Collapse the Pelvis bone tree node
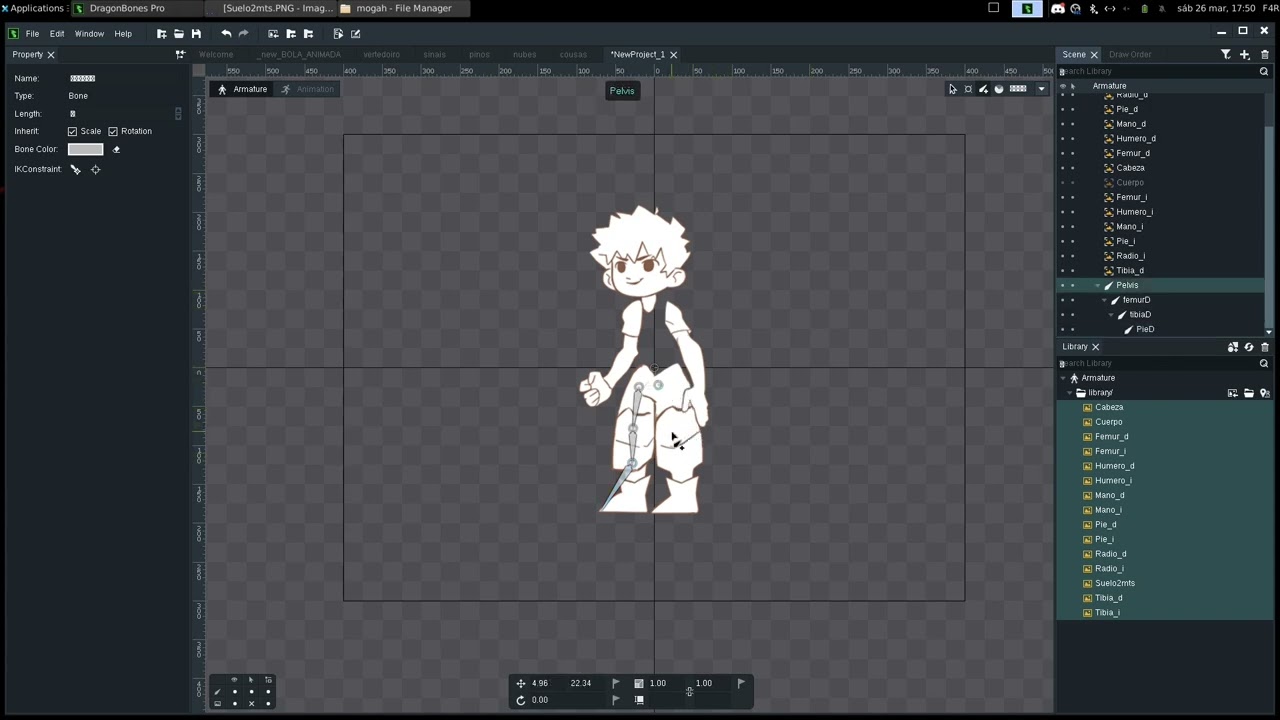This screenshot has width=1280, height=720. [1097, 286]
